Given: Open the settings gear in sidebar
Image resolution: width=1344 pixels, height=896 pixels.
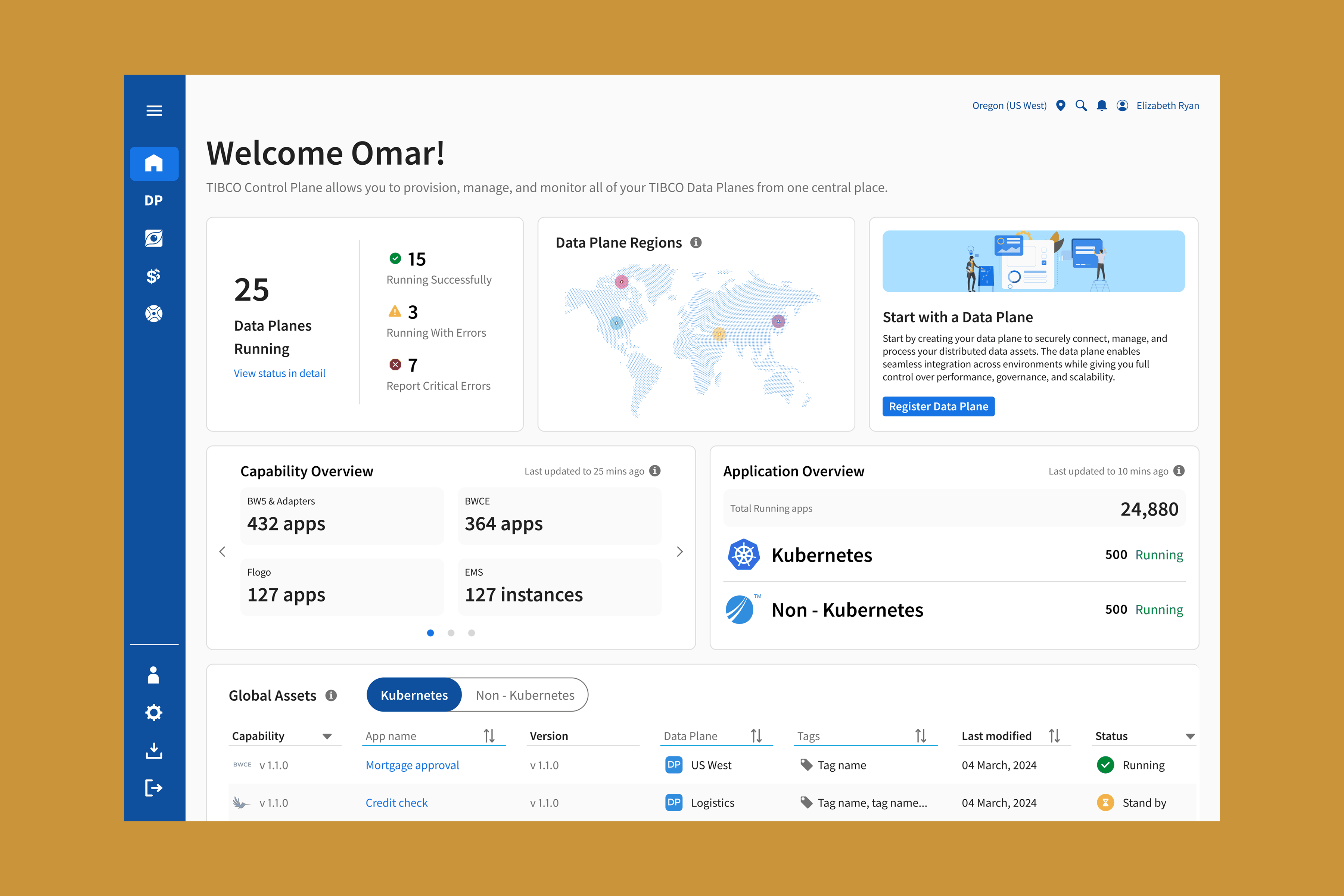Looking at the screenshot, I should [154, 713].
